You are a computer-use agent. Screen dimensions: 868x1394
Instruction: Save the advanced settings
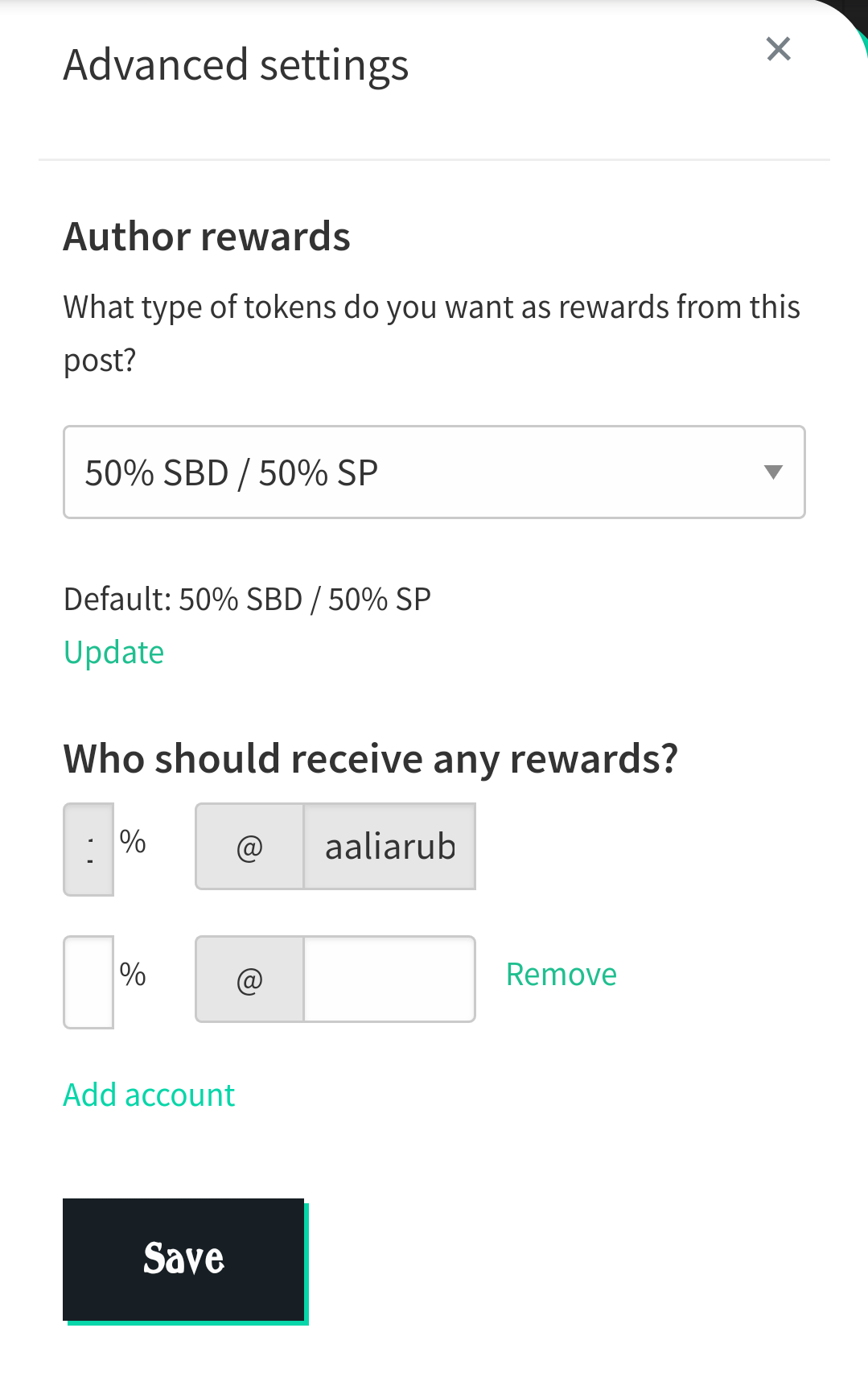pos(184,1260)
